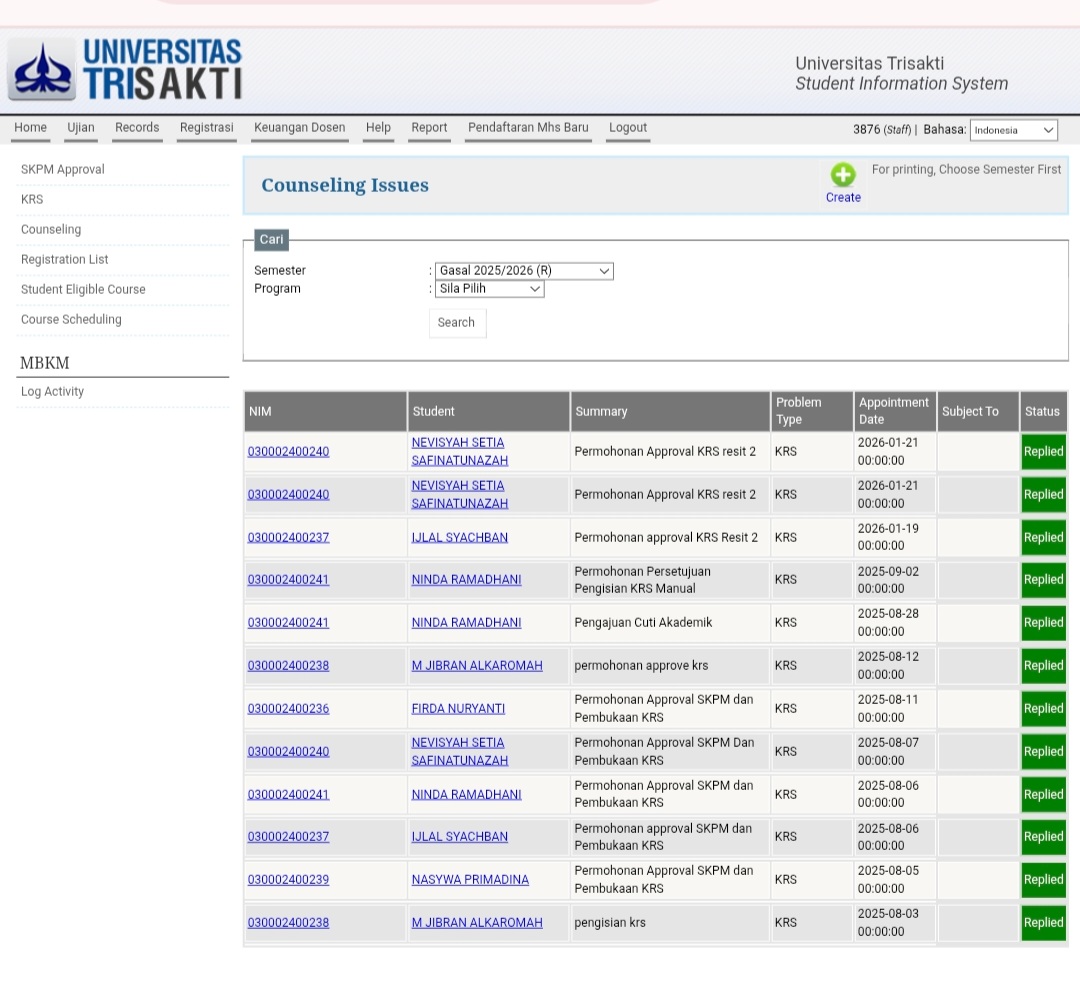Open the Keuangan Dosen menu
Image resolution: width=1080 pixels, height=1008 pixels.
point(299,128)
